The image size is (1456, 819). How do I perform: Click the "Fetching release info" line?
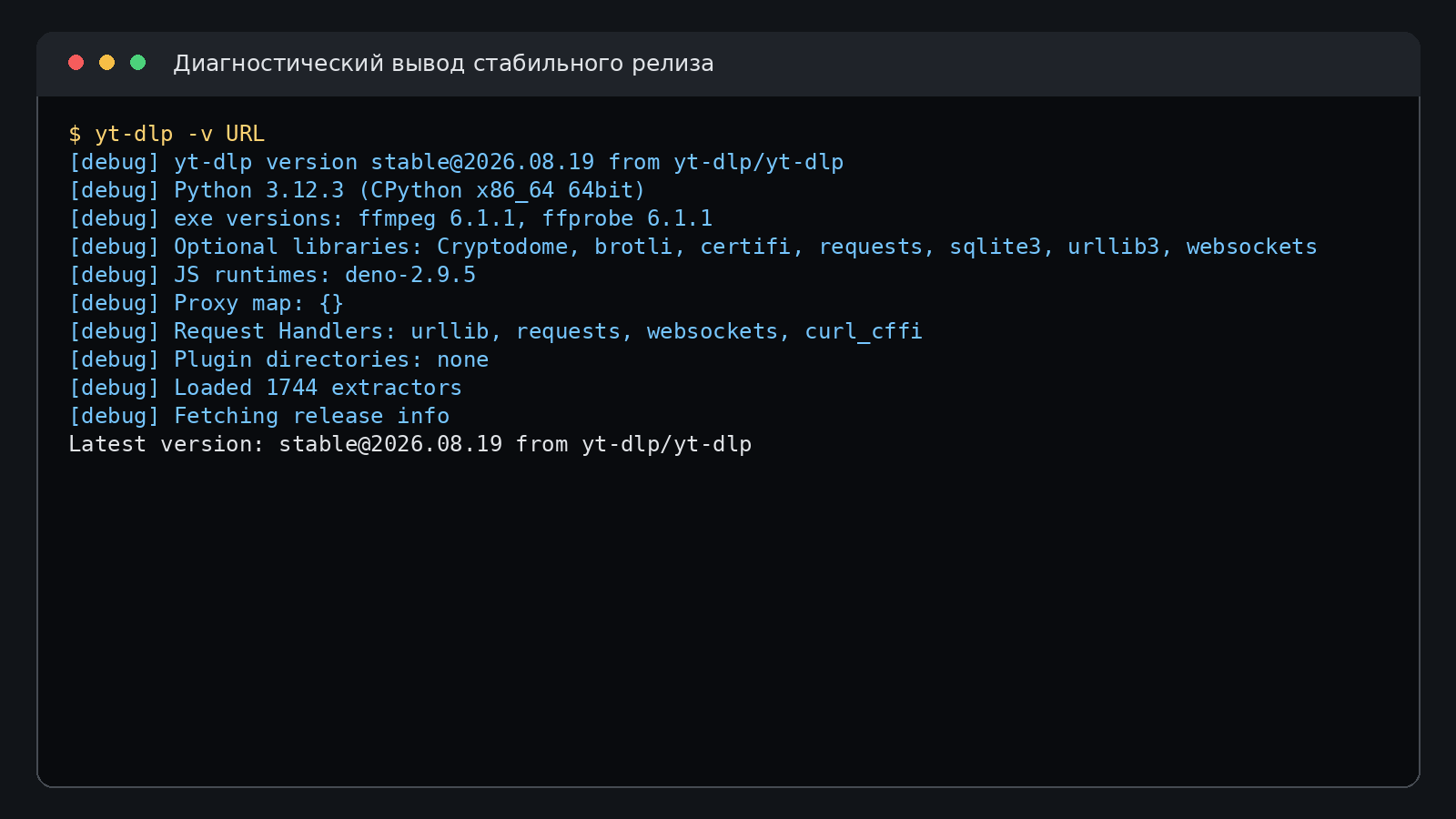point(259,416)
